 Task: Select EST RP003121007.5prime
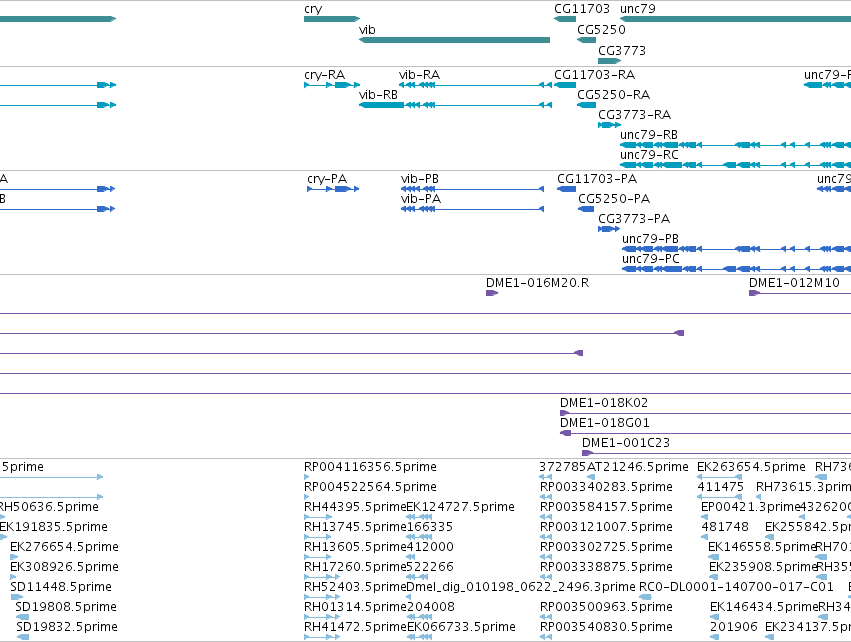point(606,527)
